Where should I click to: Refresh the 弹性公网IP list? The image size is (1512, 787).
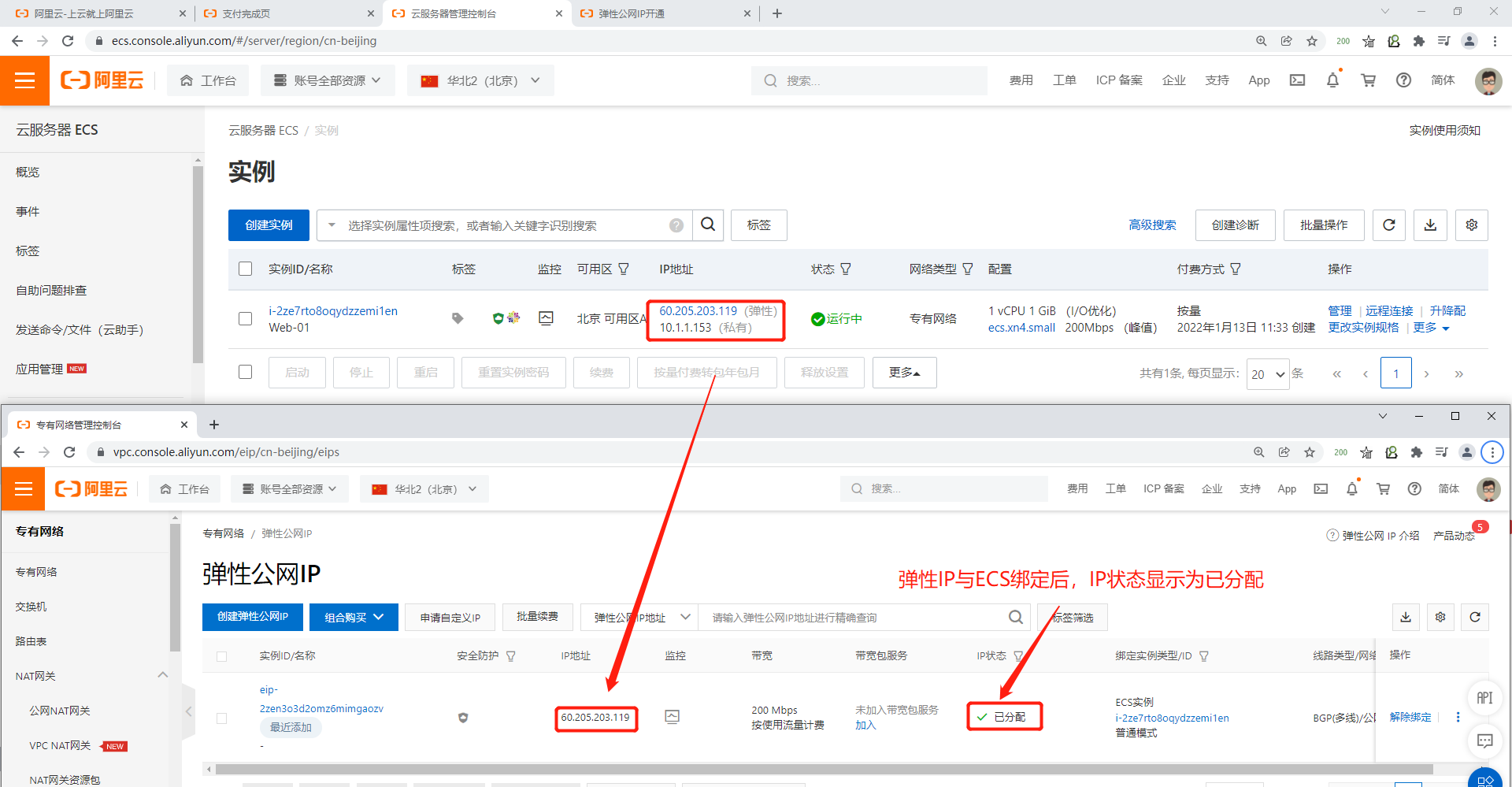pos(1475,618)
